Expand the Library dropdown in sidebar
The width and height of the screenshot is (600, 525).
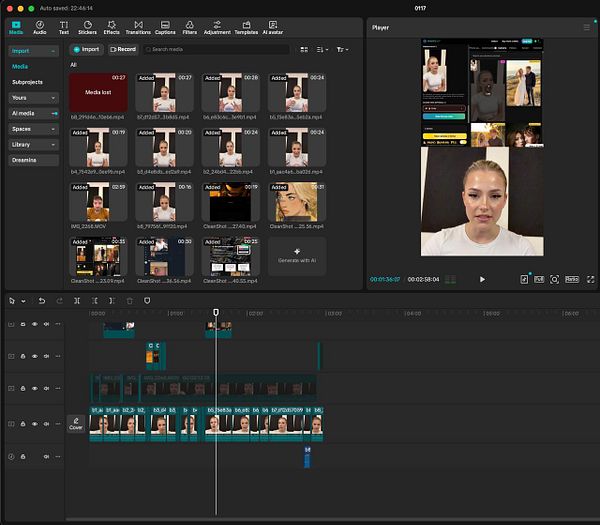click(33, 144)
